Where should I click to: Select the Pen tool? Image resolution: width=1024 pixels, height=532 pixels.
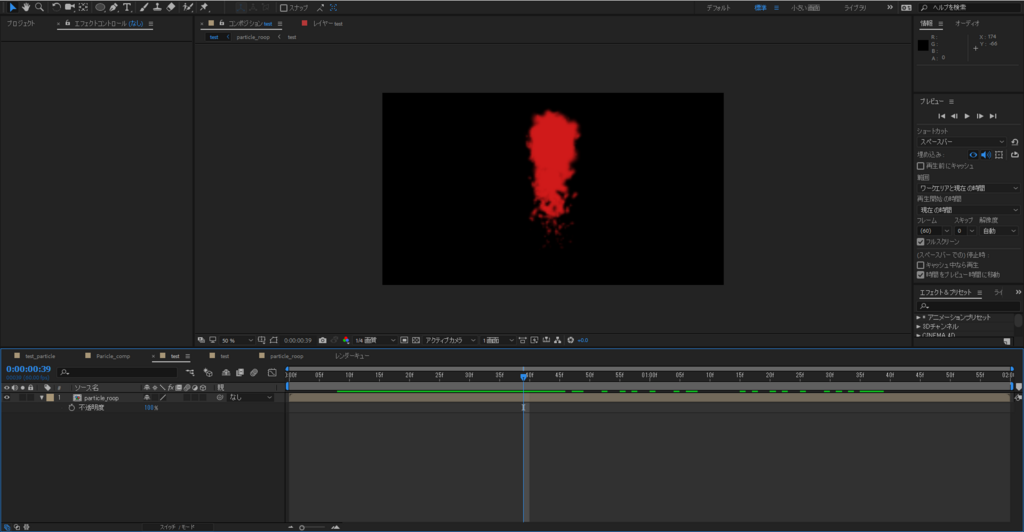pyautogui.click(x=114, y=7)
